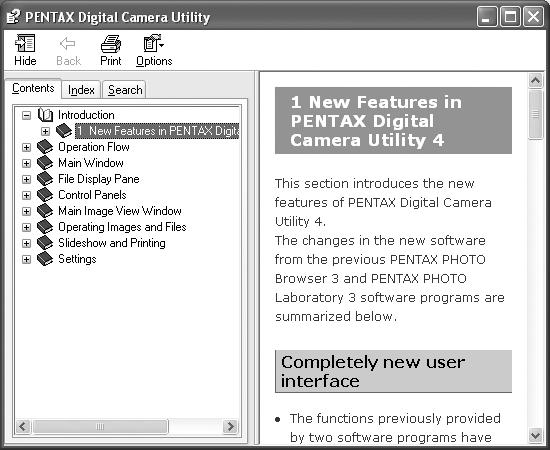Click the New Features in PENTAX page title

393,121
